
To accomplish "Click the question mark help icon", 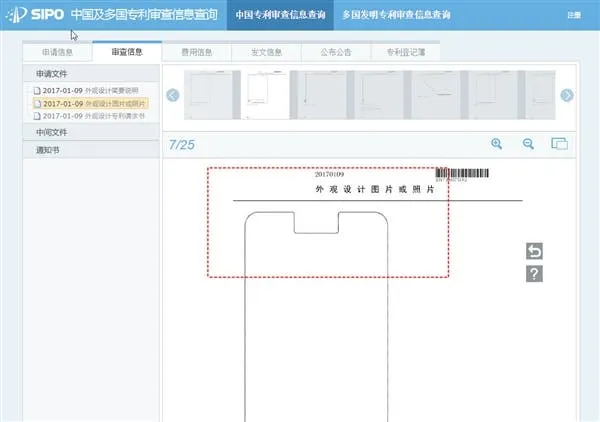I will 534,274.
